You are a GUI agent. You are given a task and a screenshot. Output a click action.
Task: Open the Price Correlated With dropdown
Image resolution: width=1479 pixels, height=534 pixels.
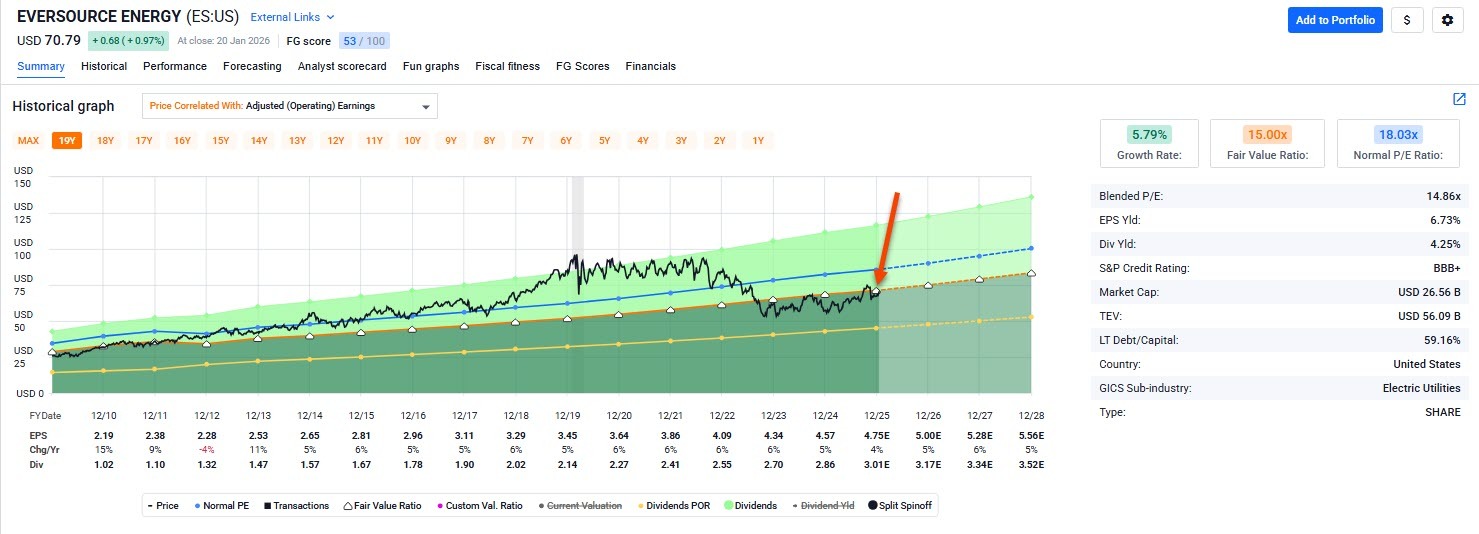pos(291,106)
